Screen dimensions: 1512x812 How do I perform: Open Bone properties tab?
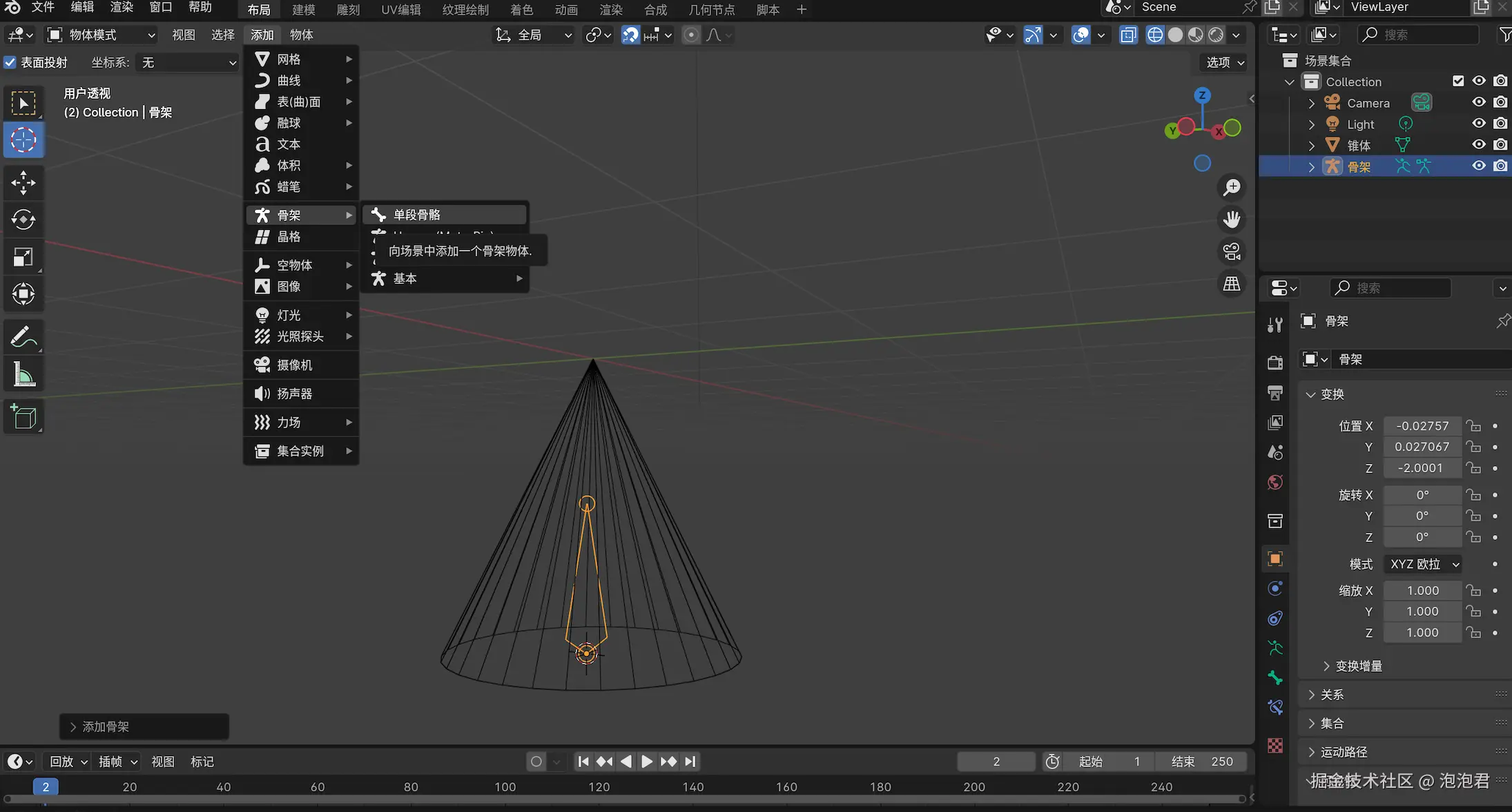(x=1275, y=677)
